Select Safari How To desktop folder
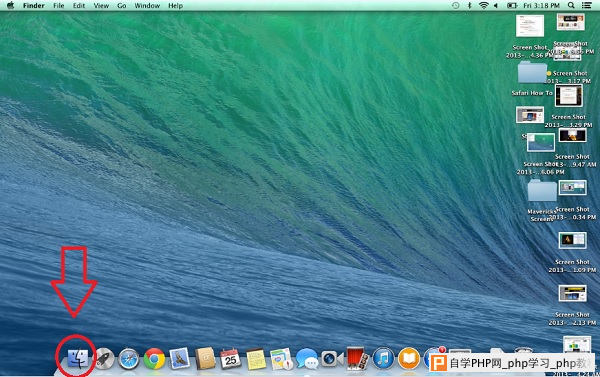 tap(532, 72)
